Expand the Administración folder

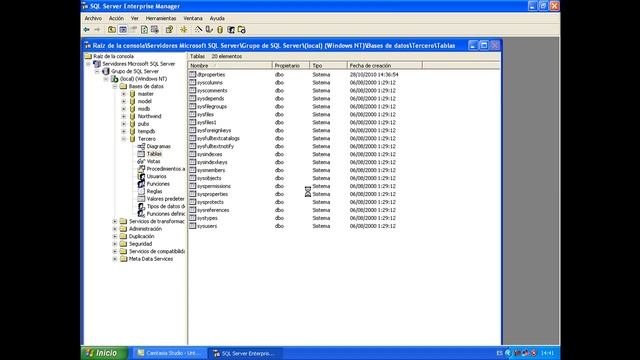pyautogui.click(x=115, y=229)
